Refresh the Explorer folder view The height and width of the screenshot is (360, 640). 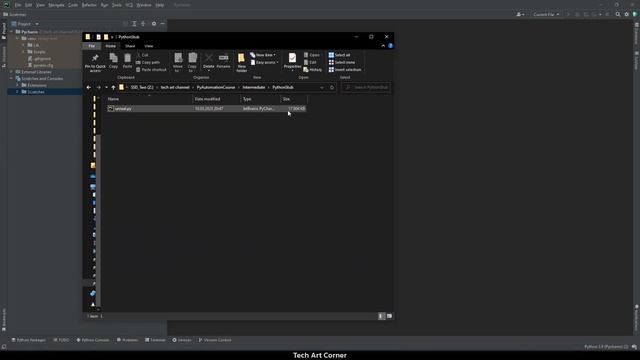point(332,87)
